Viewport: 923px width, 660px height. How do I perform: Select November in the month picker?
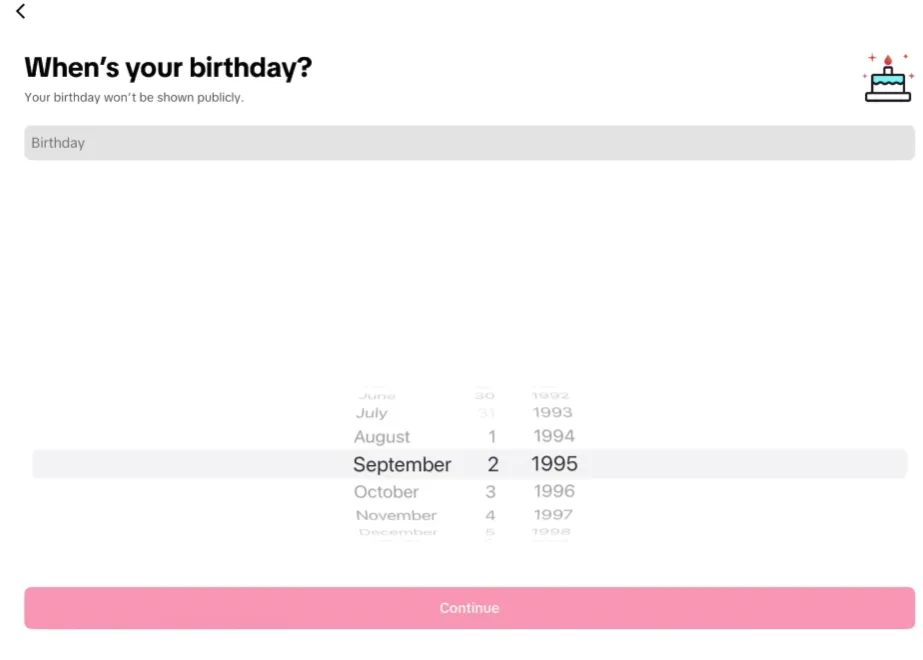pos(396,515)
